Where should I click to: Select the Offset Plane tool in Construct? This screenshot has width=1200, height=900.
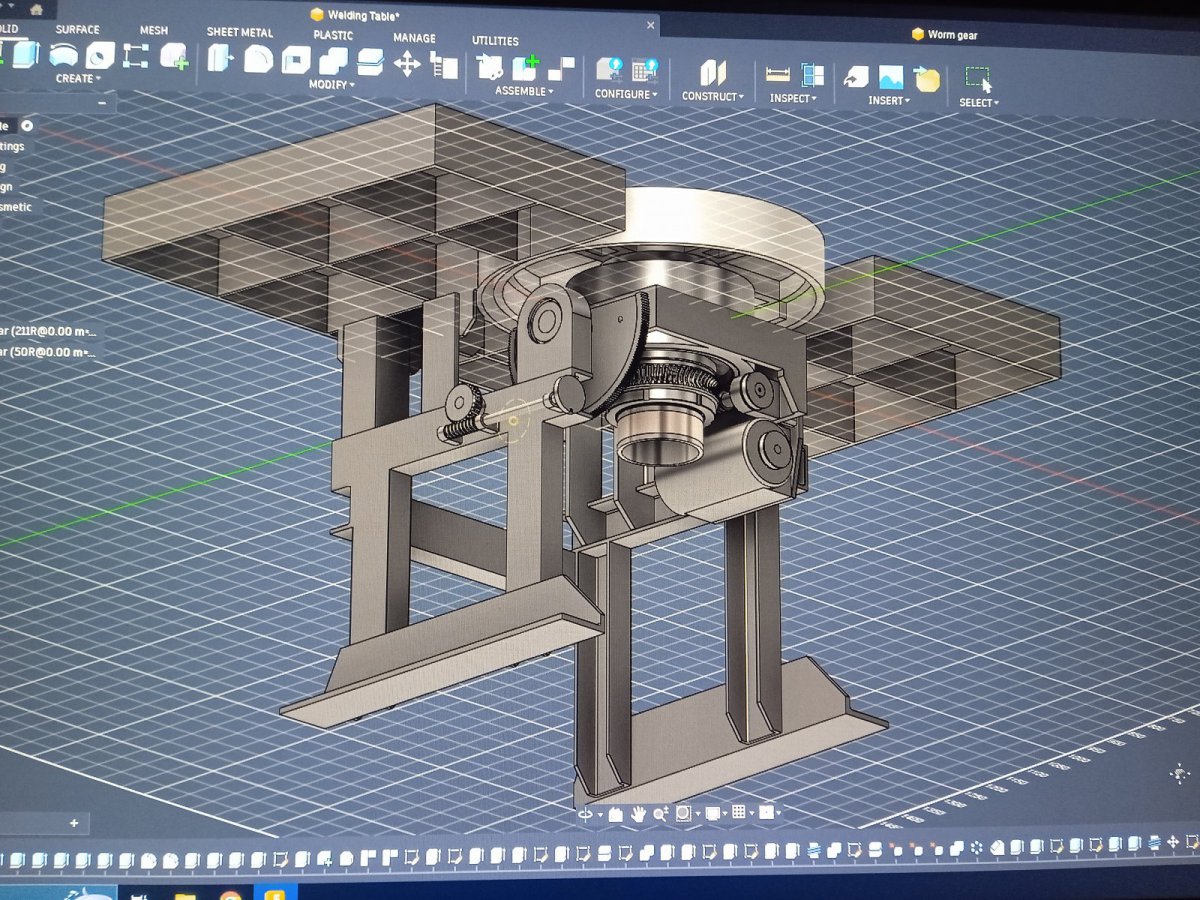[x=713, y=73]
